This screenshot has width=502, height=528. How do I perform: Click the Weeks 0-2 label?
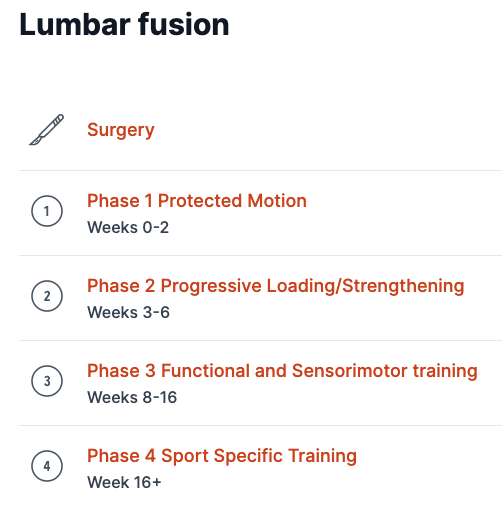click(128, 227)
